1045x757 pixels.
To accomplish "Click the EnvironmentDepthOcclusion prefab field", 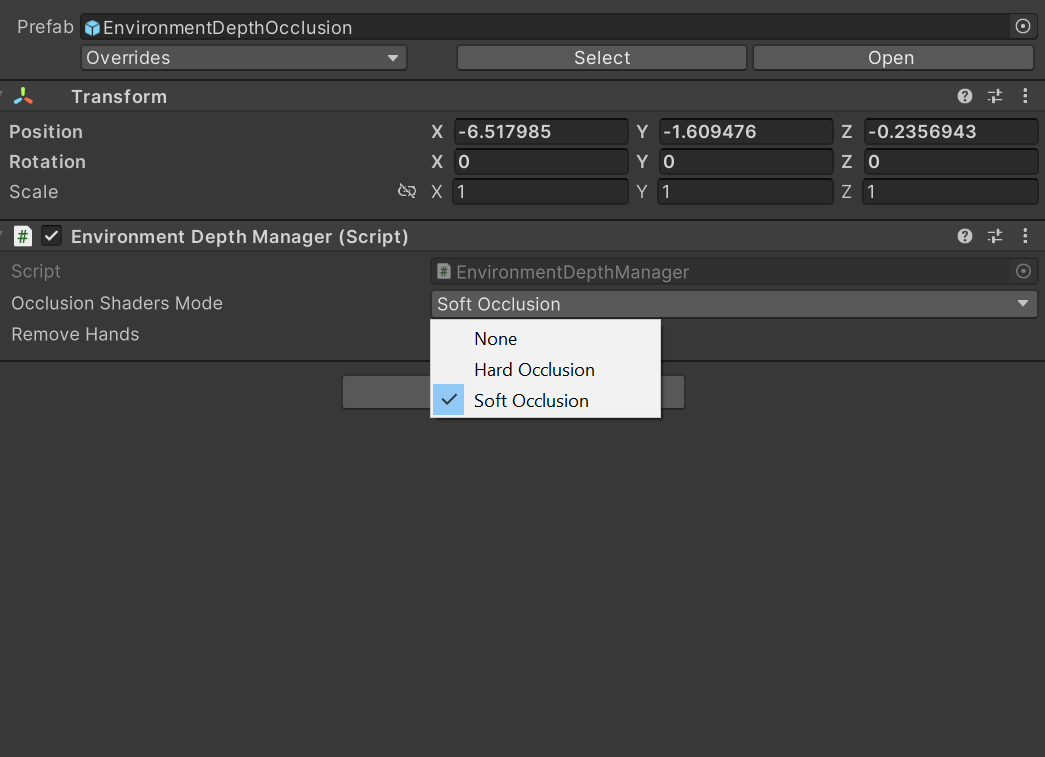I will tap(558, 27).
